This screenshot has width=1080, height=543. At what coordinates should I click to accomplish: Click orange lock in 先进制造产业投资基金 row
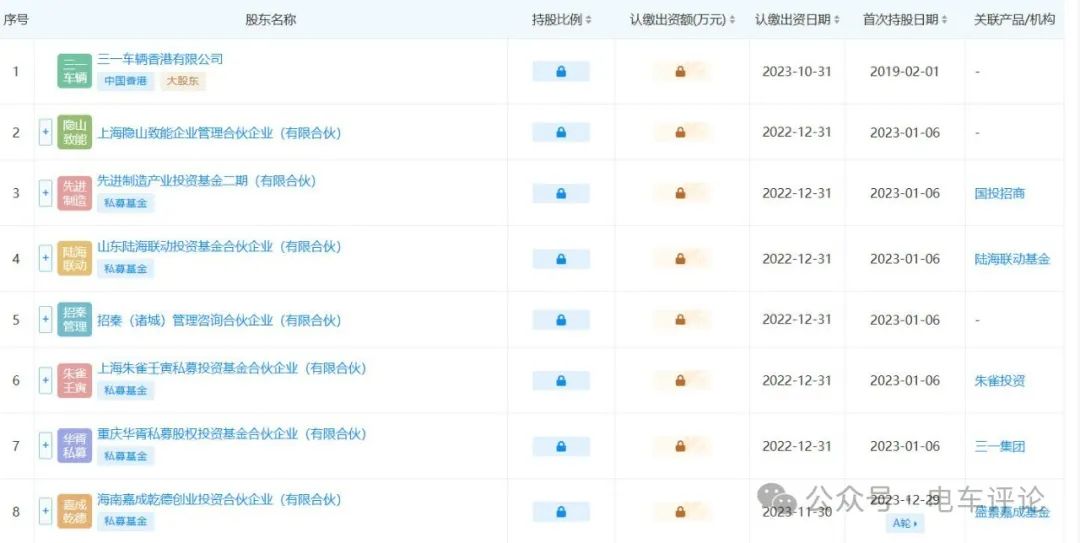[x=681, y=194]
